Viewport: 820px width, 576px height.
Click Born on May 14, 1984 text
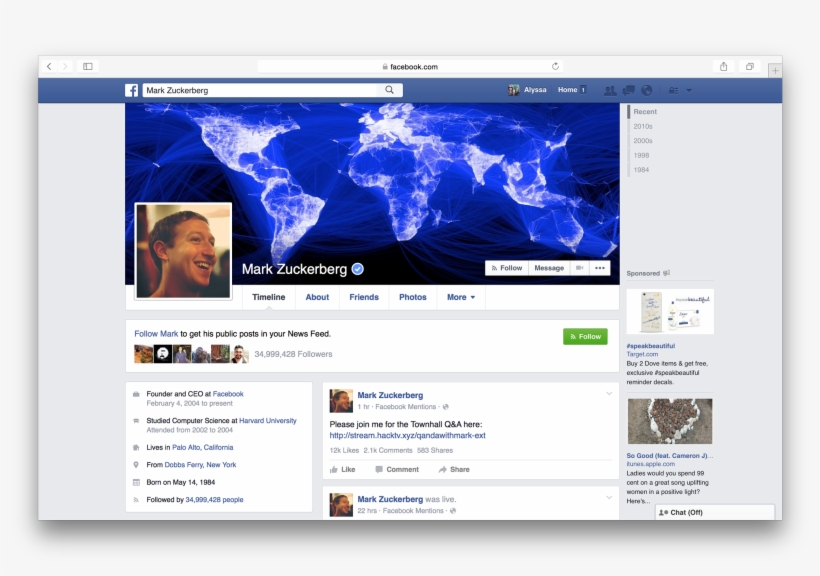[x=180, y=482]
